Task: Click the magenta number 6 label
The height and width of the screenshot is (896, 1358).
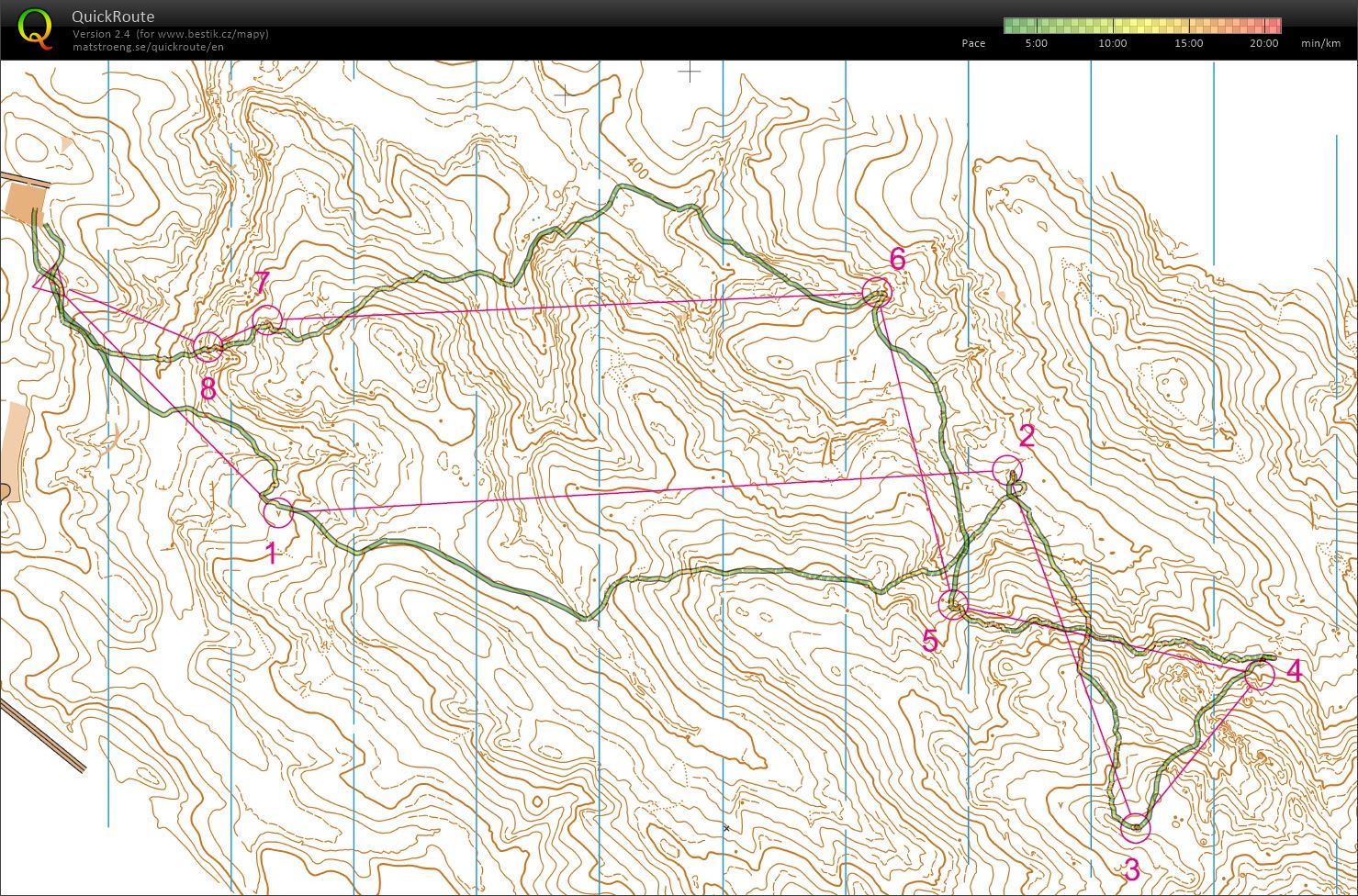Action: (x=897, y=259)
